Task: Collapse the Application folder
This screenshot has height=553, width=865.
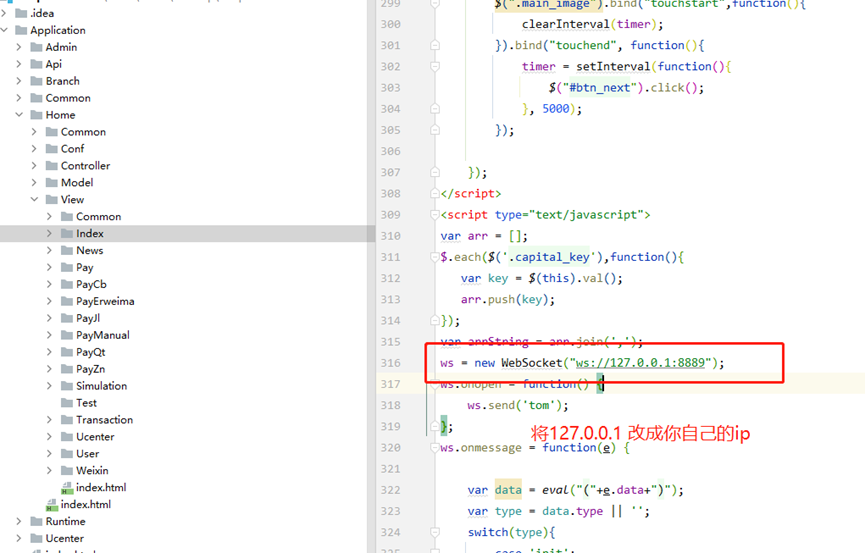Action: 4,30
